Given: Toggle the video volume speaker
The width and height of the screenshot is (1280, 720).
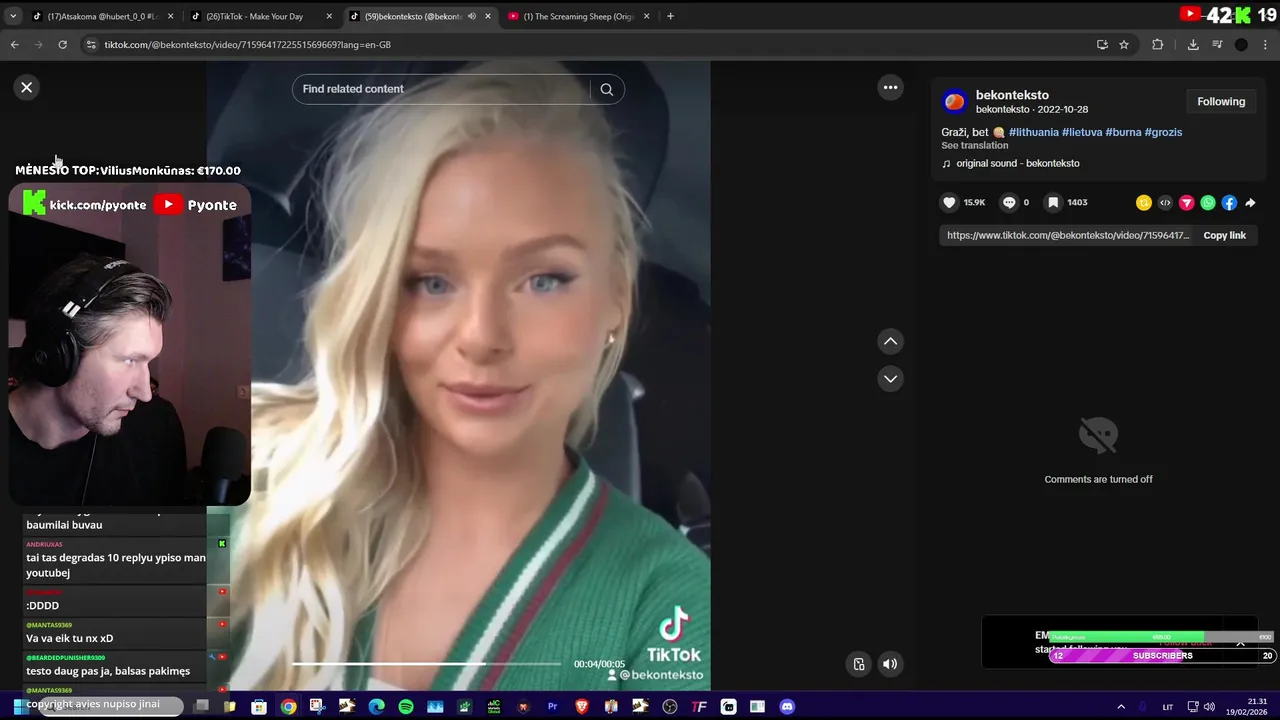Looking at the screenshot, I should pos(890,664).
